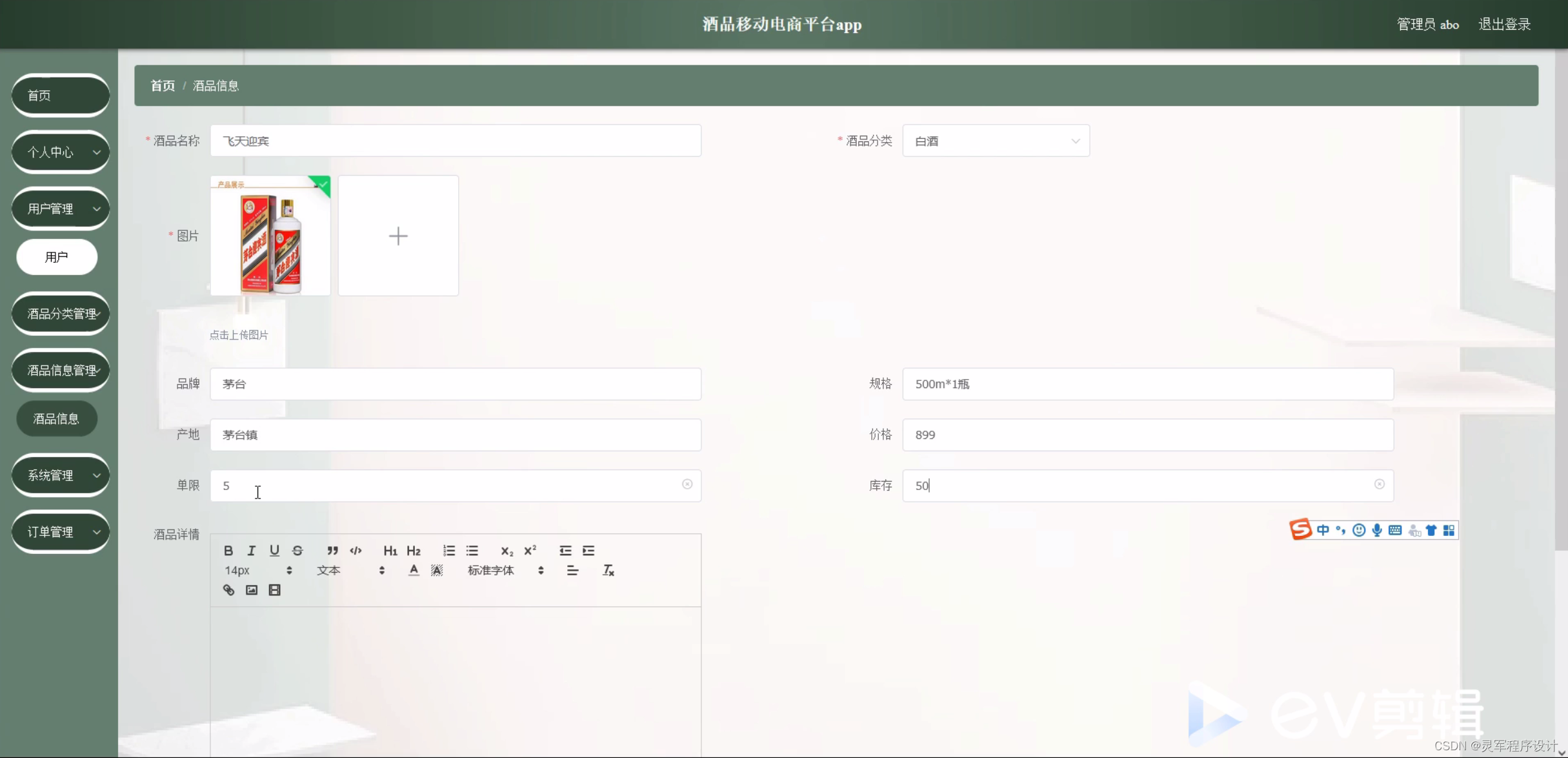
Task: Toggle Sogou input Chinese/English mode
Action: pos(1323,530)
